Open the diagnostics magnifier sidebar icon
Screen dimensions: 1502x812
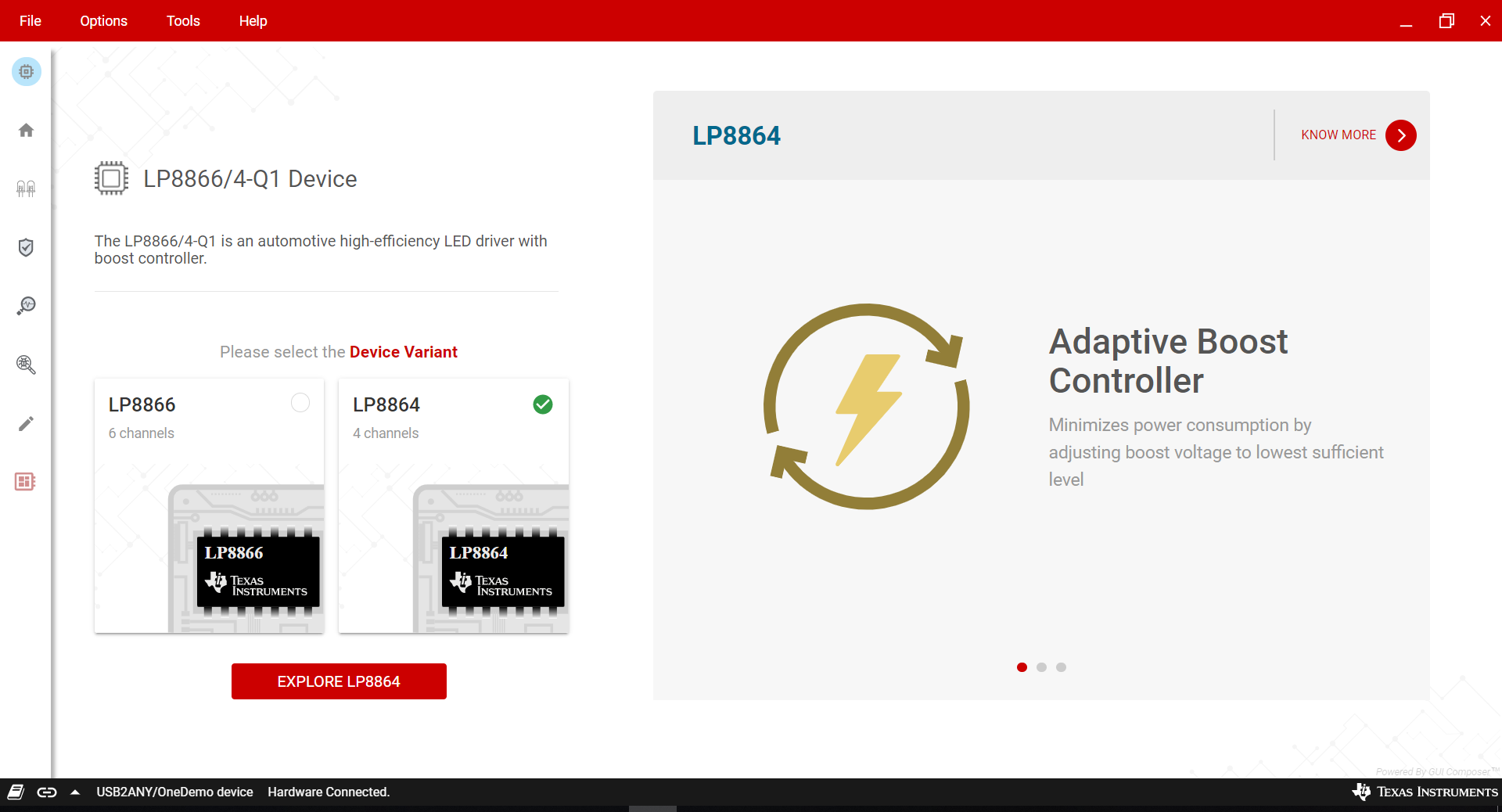coord(27,306)
